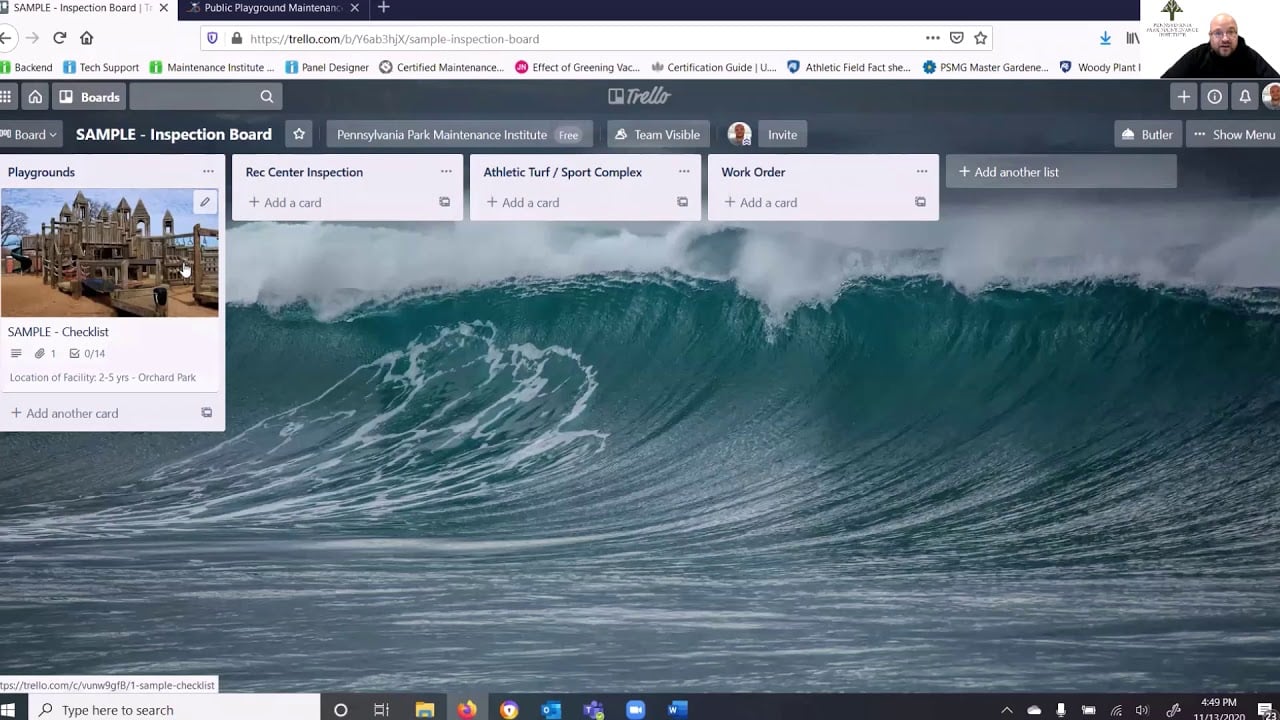Open Butler automation in the board header

(x=1147, y=134)
